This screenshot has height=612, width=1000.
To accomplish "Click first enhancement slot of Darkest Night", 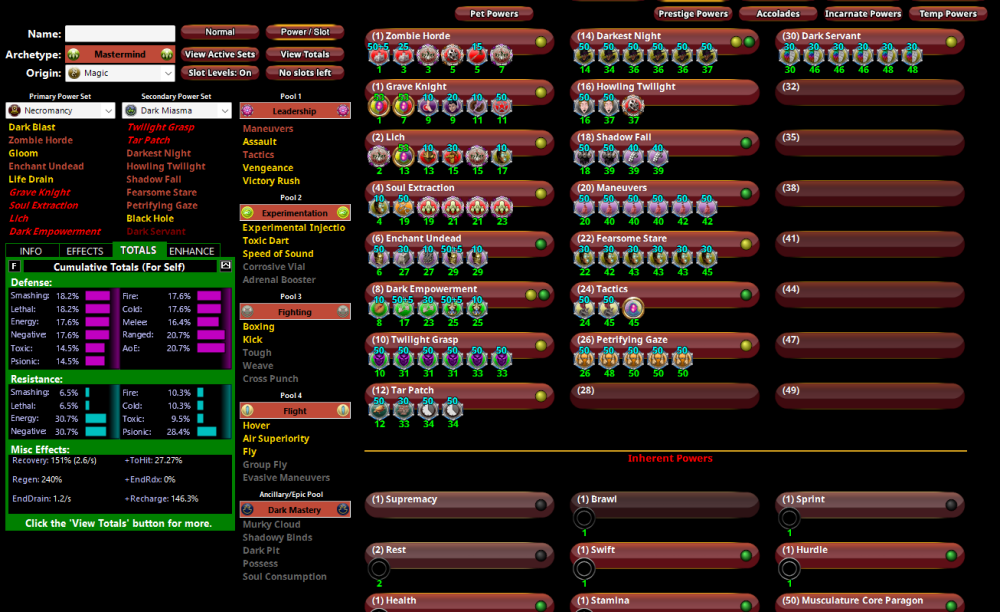I will pyautogui.click(x=585, y=56).
